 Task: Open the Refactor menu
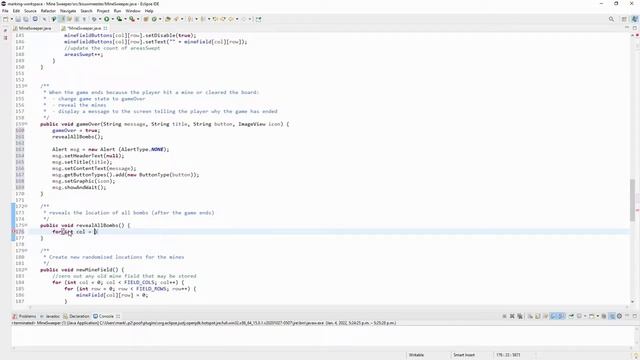(x=48, y=11)
